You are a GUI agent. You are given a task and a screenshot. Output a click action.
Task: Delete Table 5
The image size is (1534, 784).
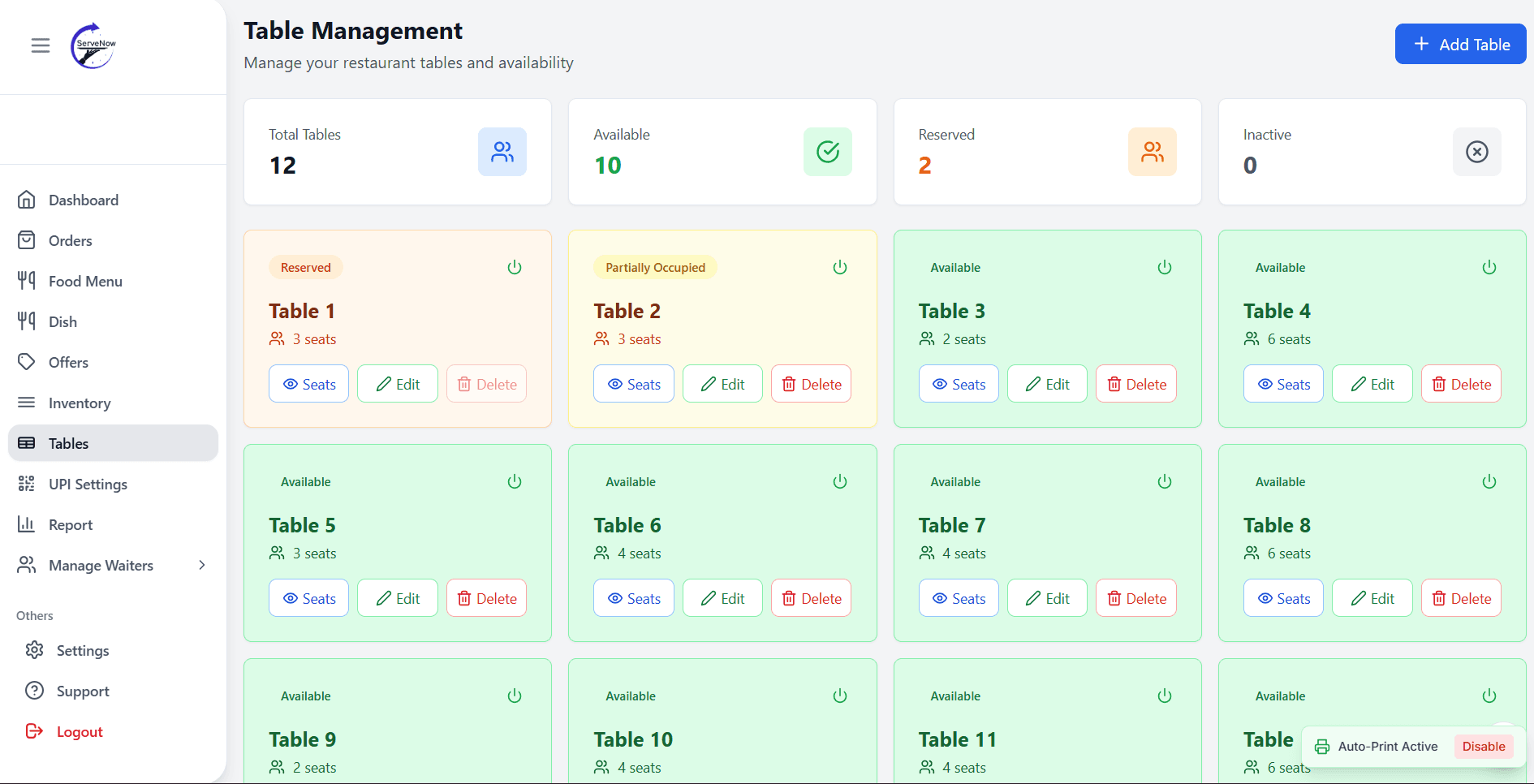coord(486,599)
